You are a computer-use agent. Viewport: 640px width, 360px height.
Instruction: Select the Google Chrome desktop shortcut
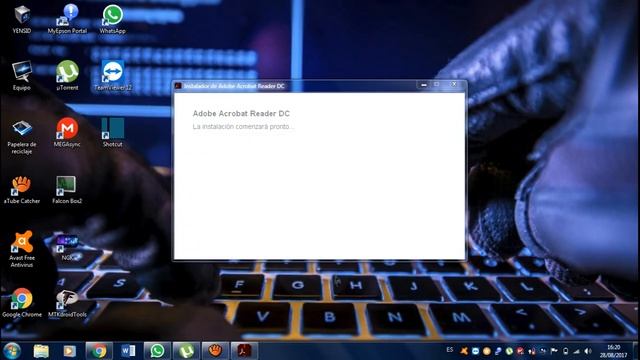(x=22, y=302)
